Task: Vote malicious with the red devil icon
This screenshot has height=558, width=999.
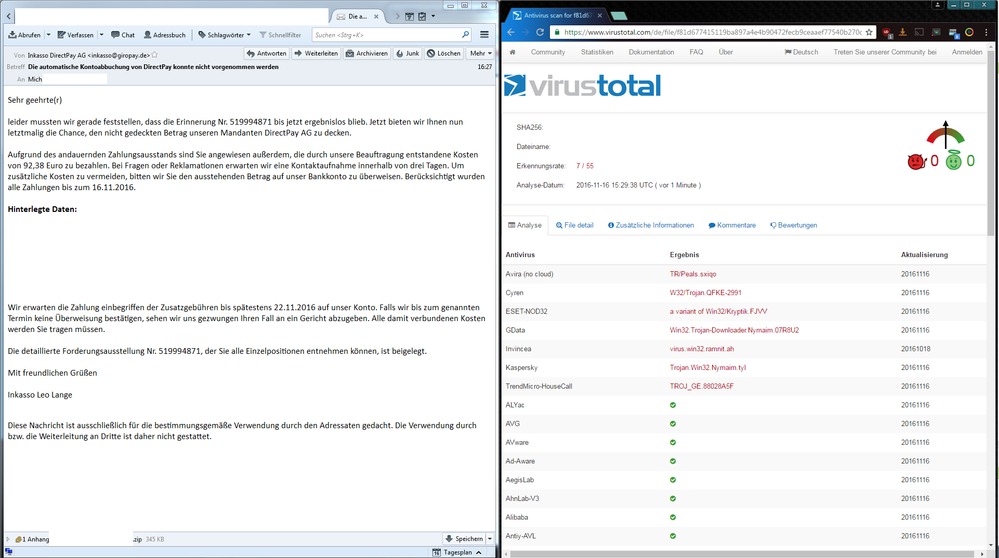Action: pyautogui.click(x=916, y=161)
